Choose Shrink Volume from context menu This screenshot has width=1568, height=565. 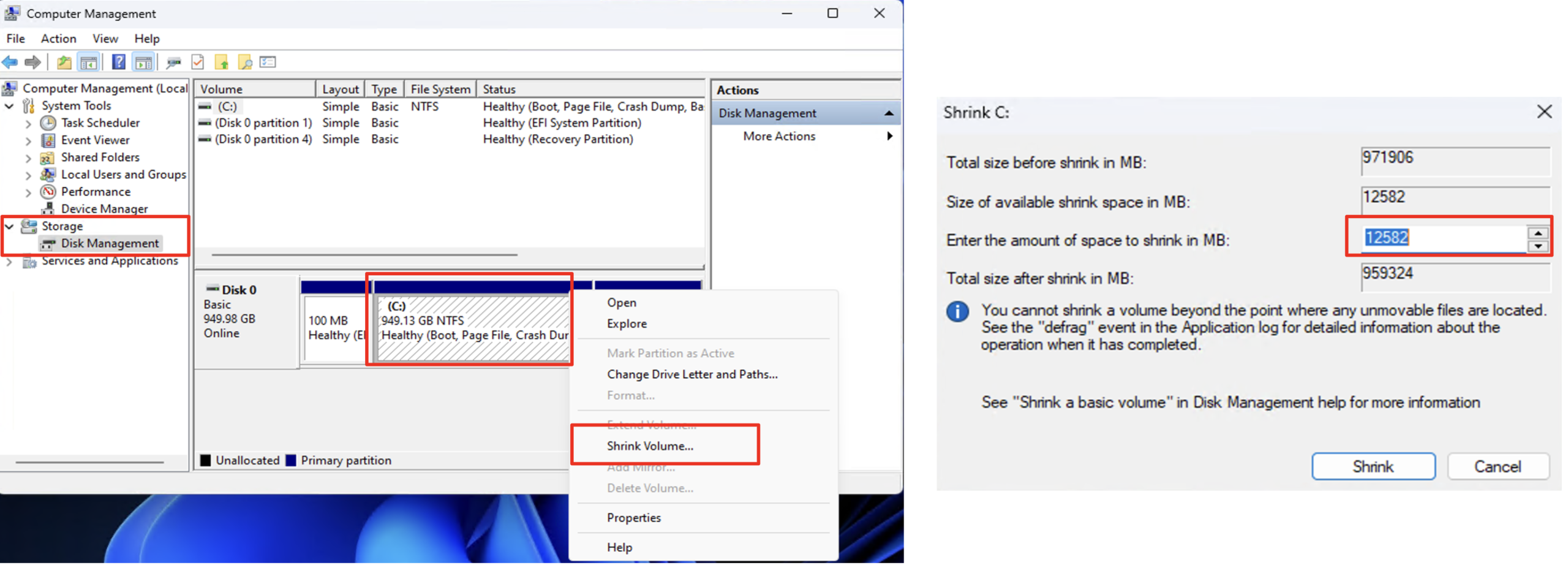click(649, 446)
